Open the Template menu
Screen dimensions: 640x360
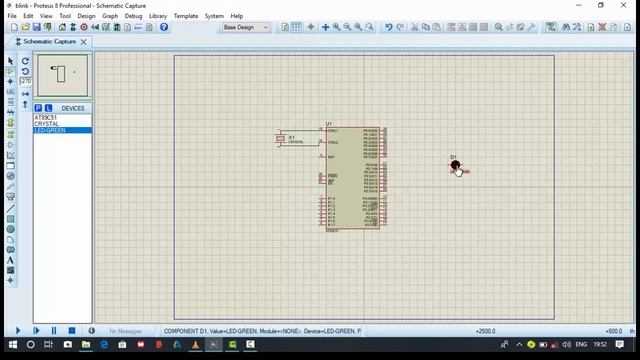point(186,16)
